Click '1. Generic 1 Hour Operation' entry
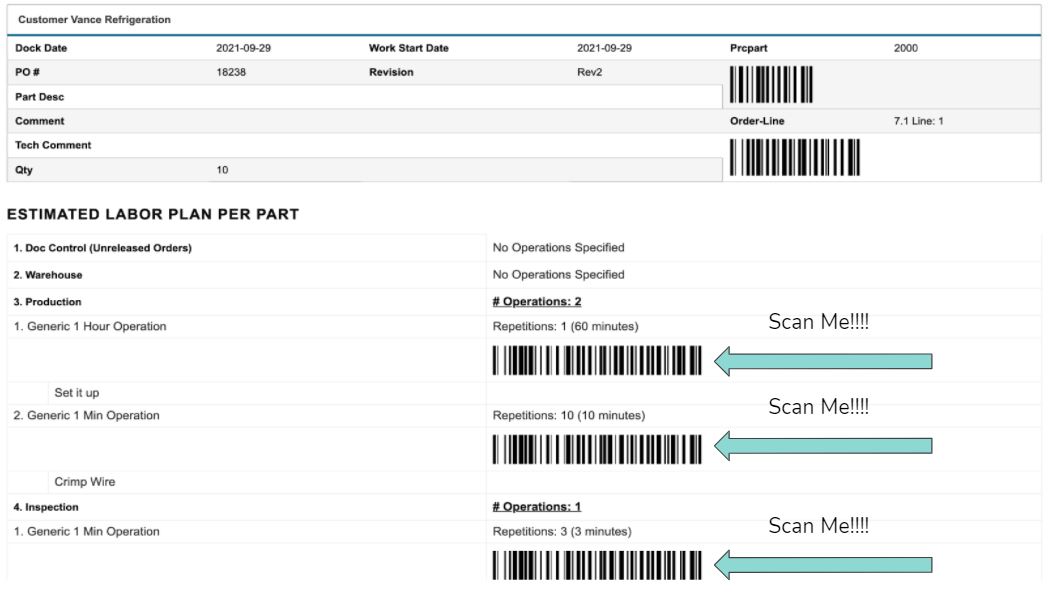The image size is (1049, 600). coord(90,326)
